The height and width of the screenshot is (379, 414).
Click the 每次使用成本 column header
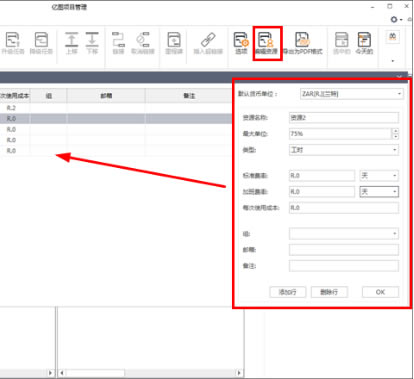point(15,96)
